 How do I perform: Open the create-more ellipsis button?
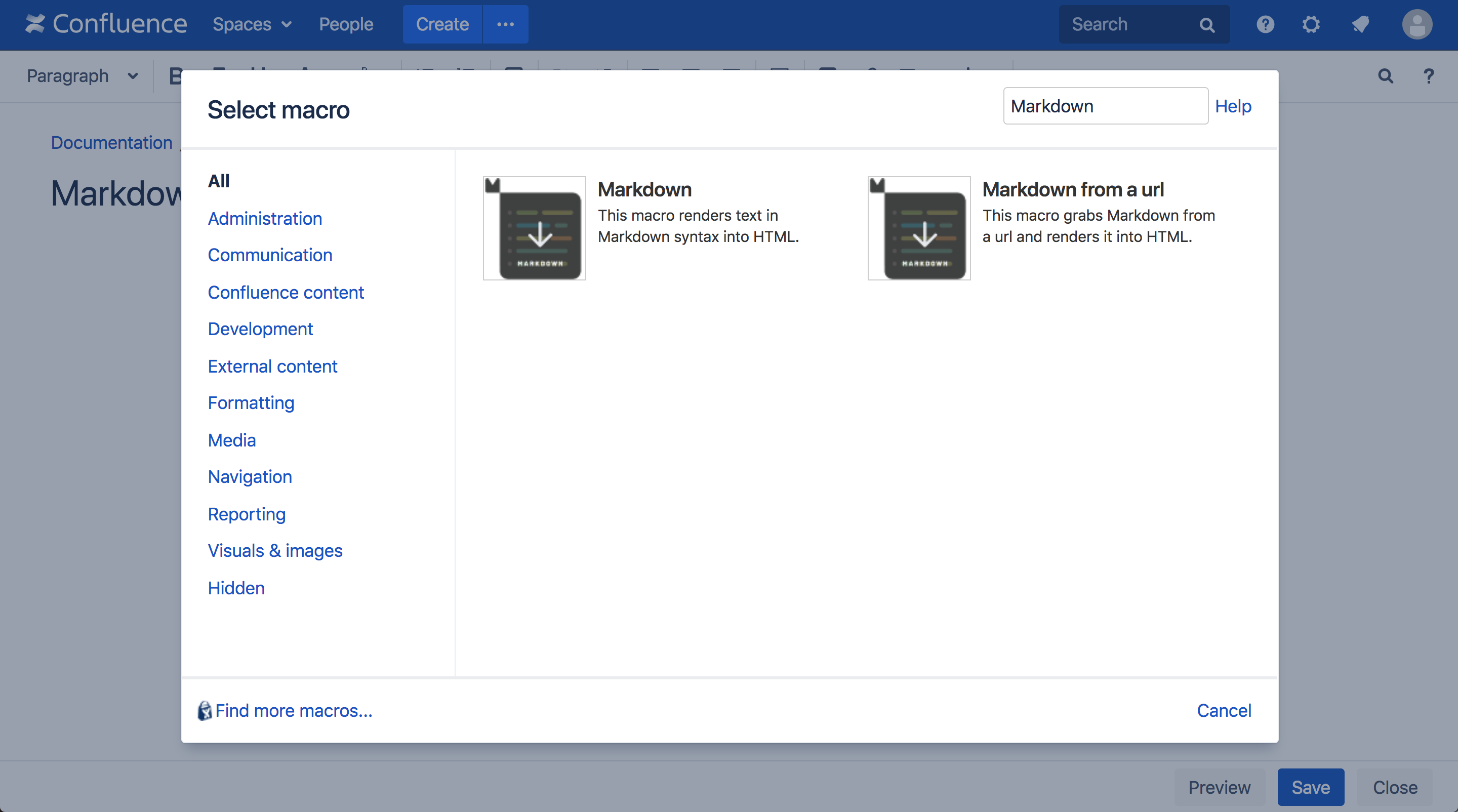(x=505, y=24)
